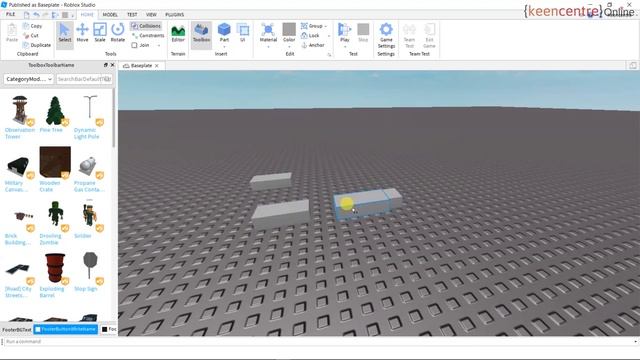Open the FILE menu
Screen dimensions: 640x360
click(x=10, y=15)
